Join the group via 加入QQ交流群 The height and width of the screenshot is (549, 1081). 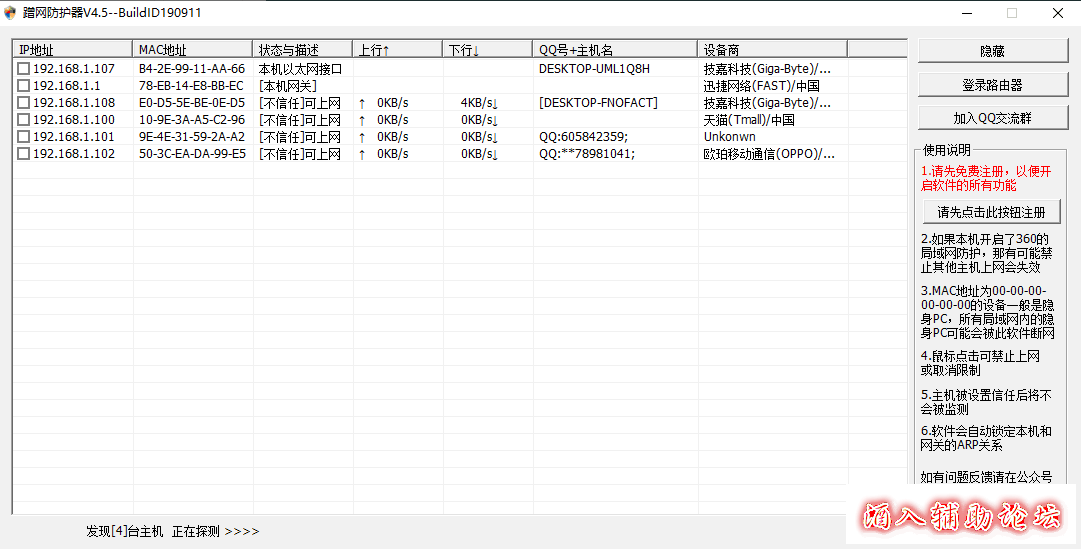[992, 118]
